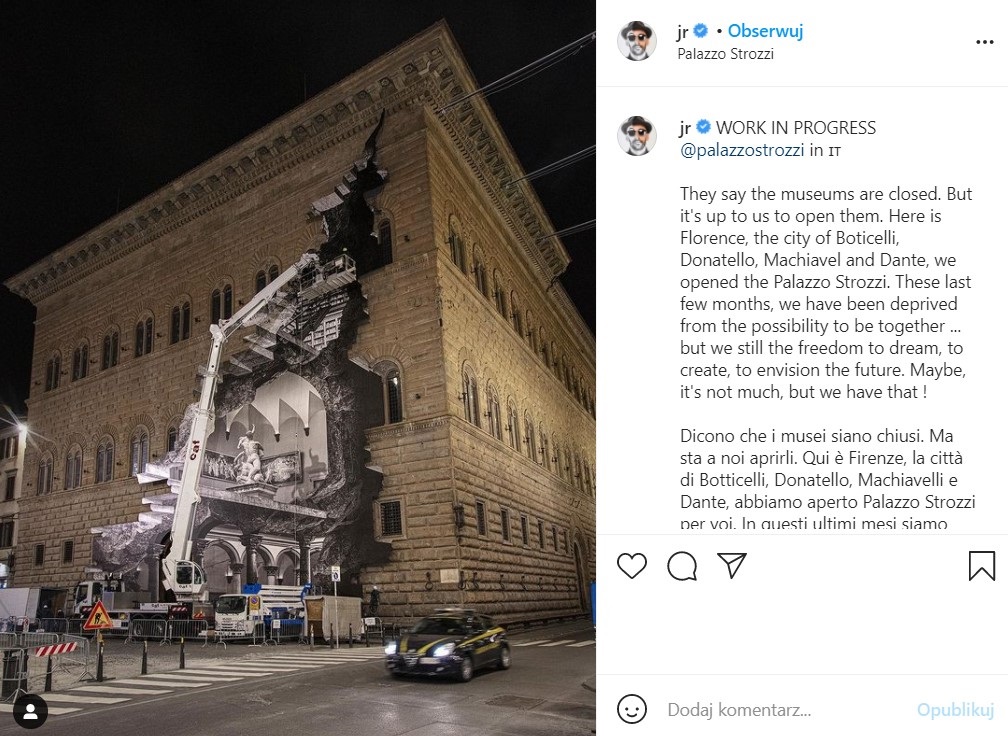Focus the Dodaj komentarz comment field

784,710
